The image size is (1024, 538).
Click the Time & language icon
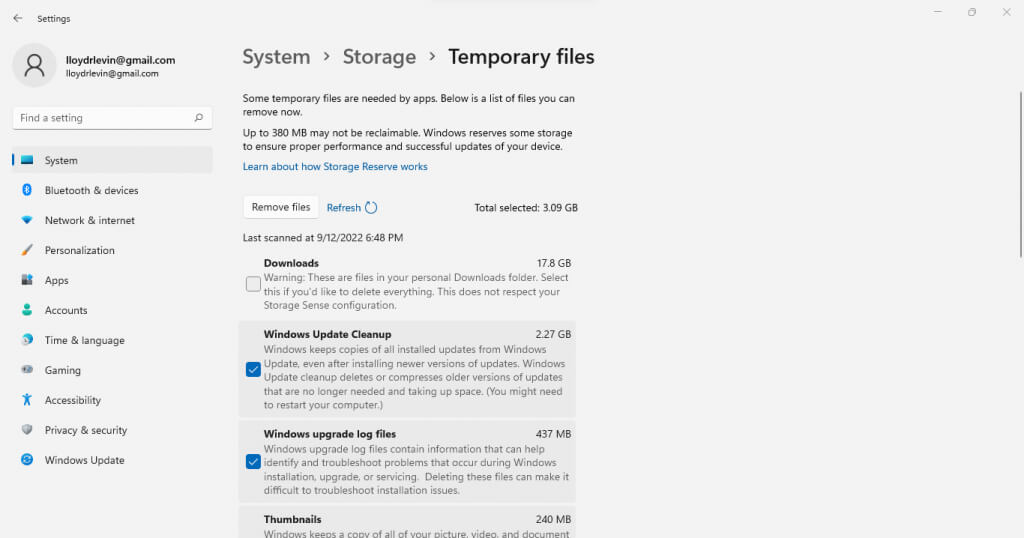pos(27,340)
